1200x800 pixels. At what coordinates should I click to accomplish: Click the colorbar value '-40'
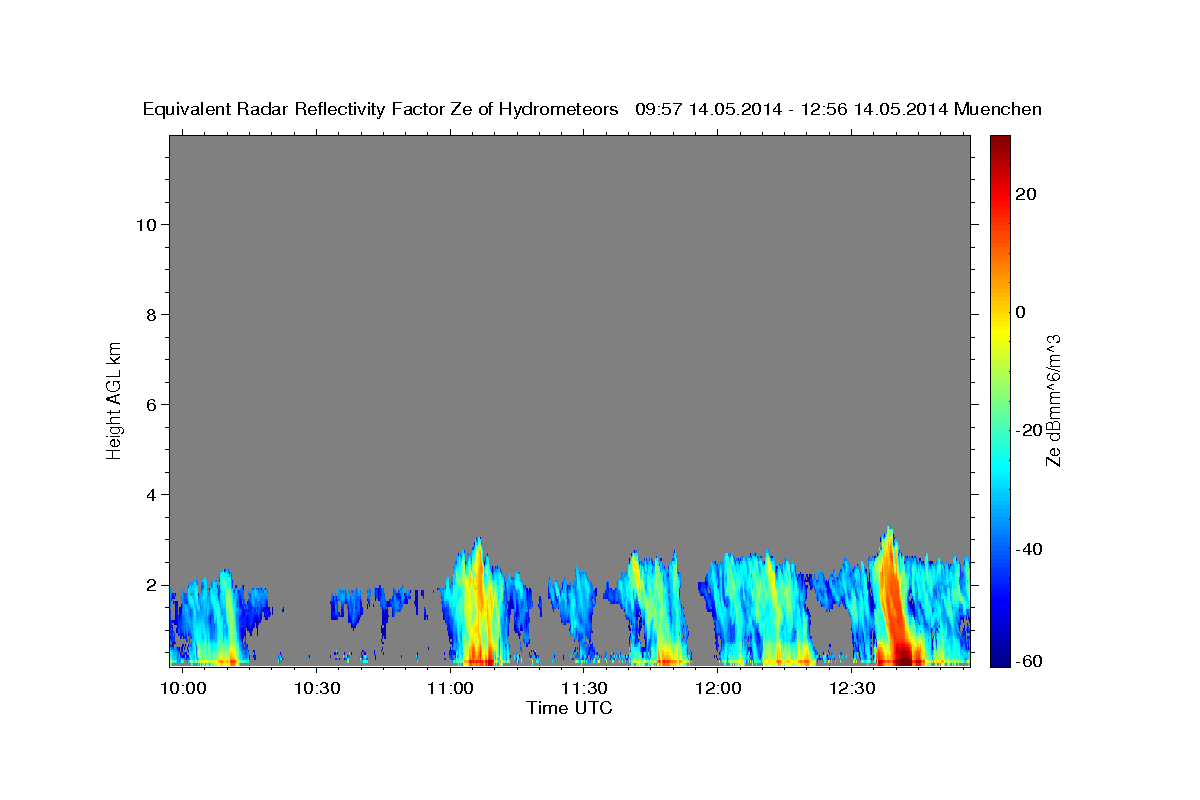pyautogui.click(x=1029, y=549)
